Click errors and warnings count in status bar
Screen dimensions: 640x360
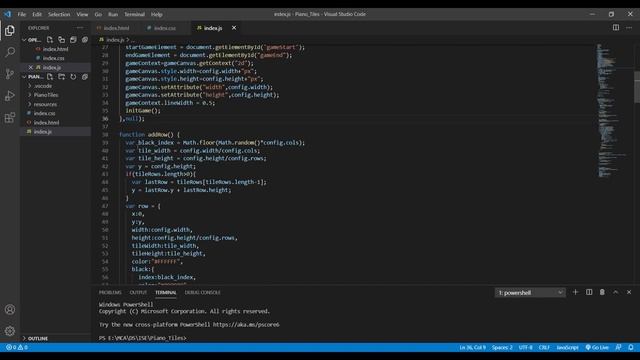[17, 347]
